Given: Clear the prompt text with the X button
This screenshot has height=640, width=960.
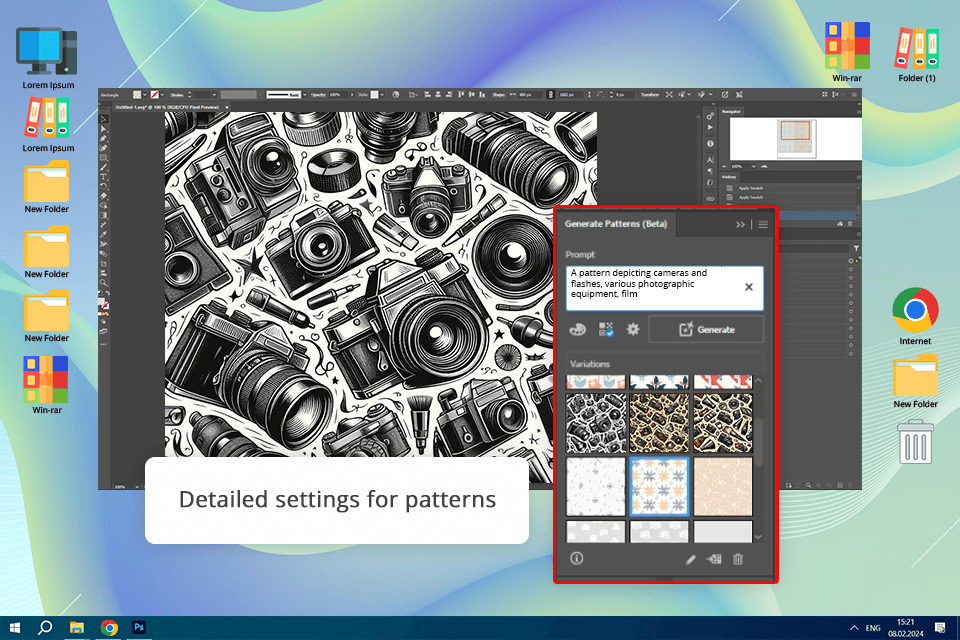Looking at the screenshot, I should pyautogui.click(x=749, y=287).
